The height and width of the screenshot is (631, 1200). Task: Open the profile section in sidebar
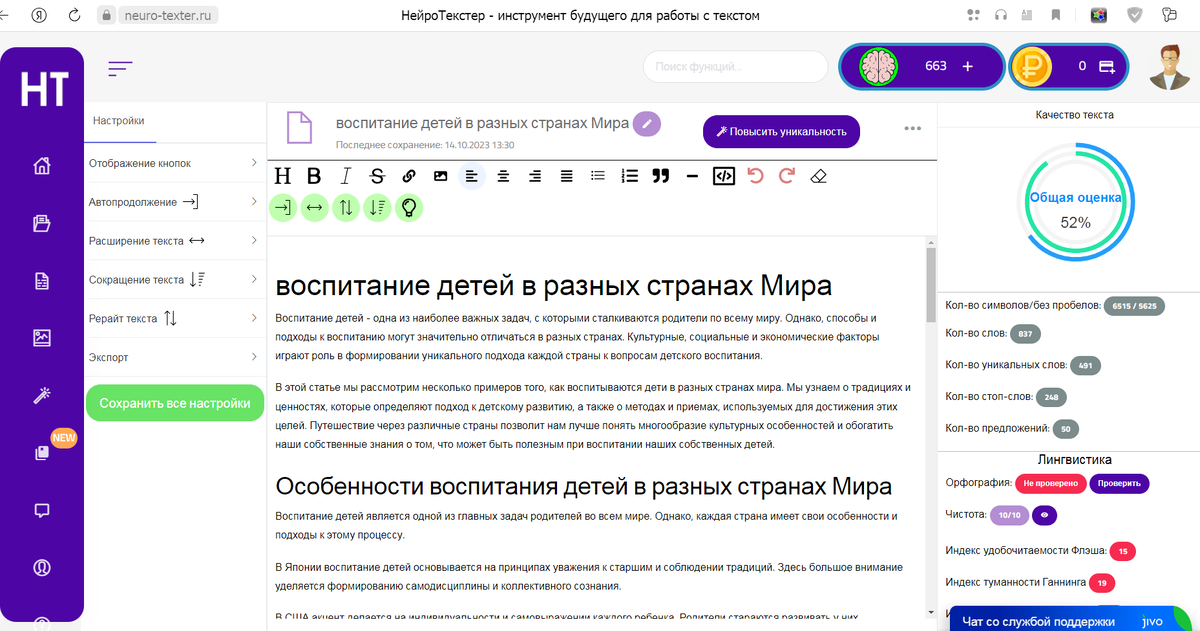click(x=42, y=567)
